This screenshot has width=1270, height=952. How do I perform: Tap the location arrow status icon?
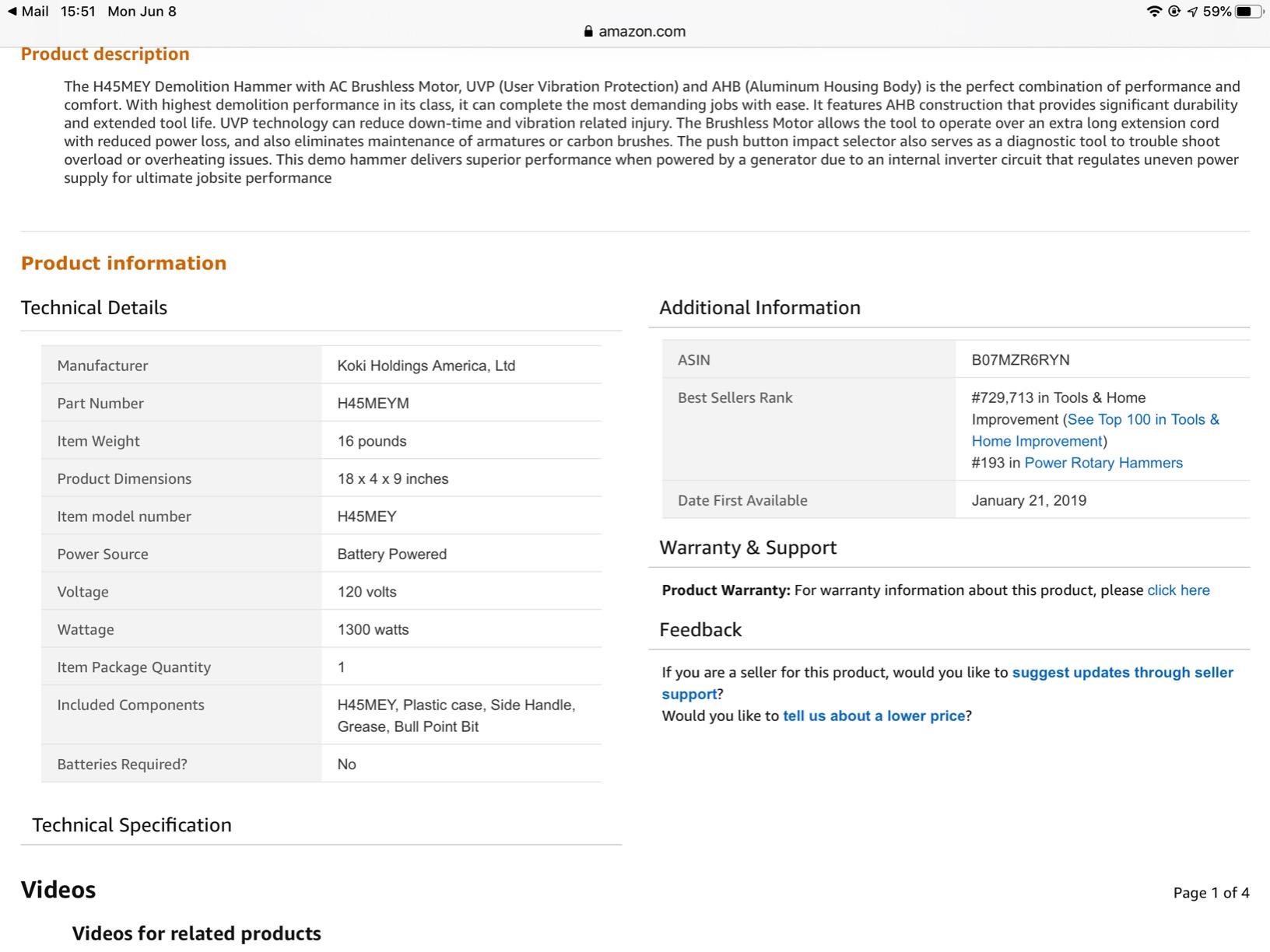click(x=1192, y=12)
